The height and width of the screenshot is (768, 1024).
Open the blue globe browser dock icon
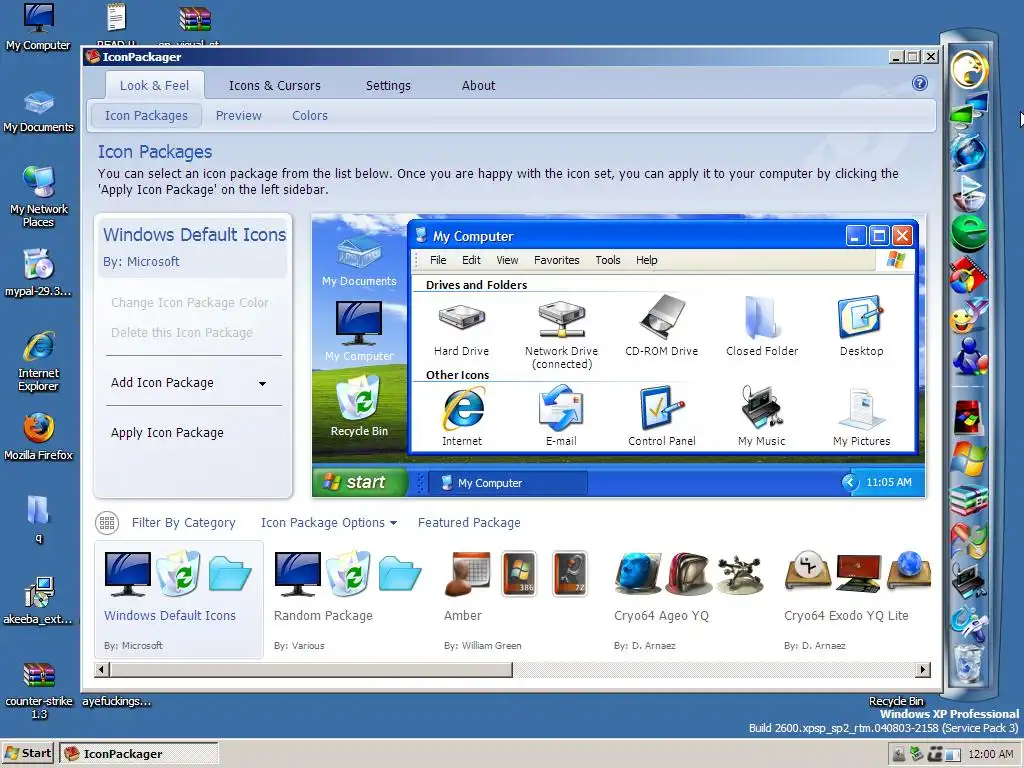(969, 151)
